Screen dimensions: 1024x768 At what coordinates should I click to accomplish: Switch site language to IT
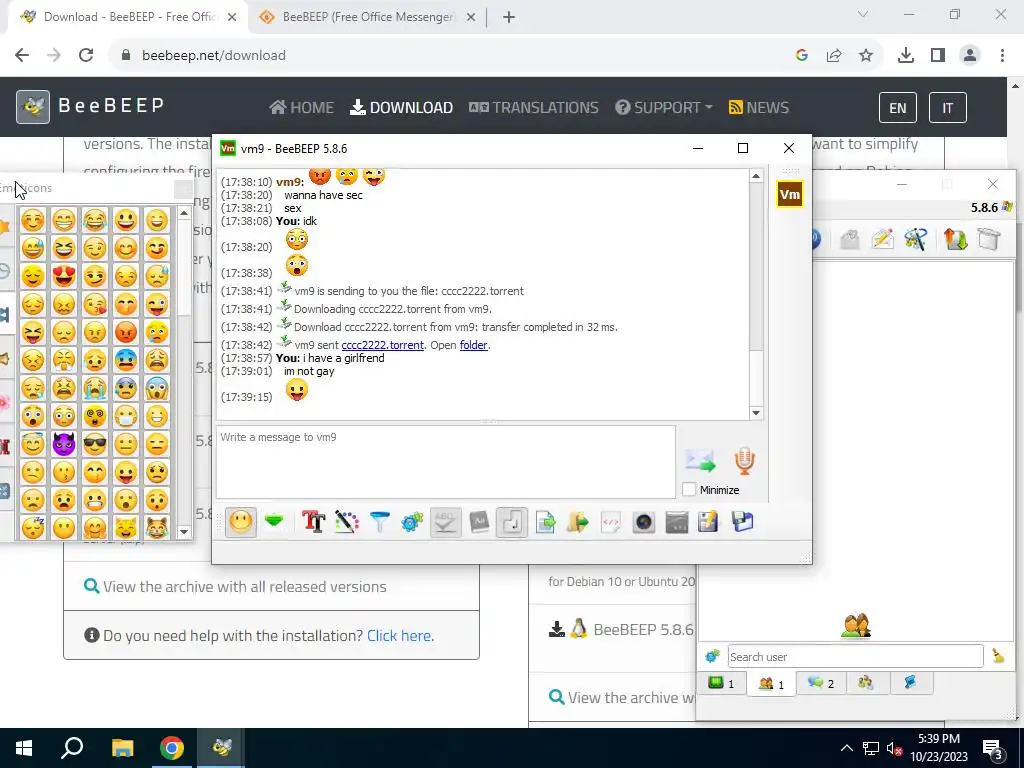948,108
